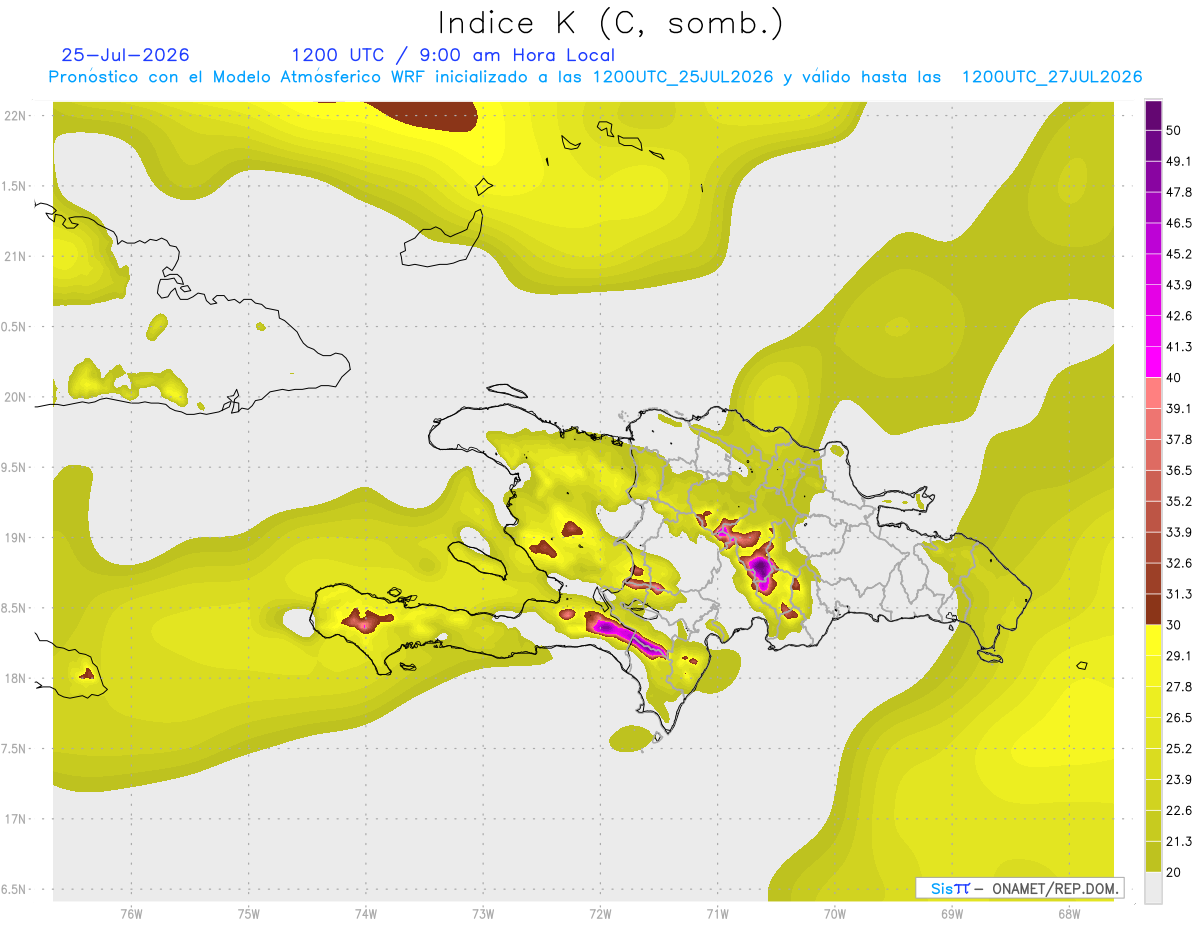Click the time label "1200 UTC / 9:00 am Hora Local"
The height and width of the screenshot is (927, 1200).
[x=453, y=55]
